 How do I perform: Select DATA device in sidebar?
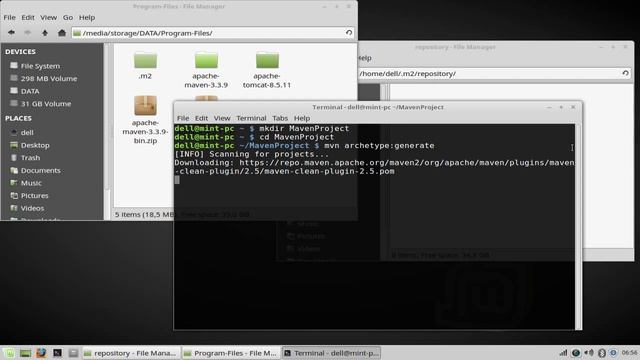pos(25,91)
